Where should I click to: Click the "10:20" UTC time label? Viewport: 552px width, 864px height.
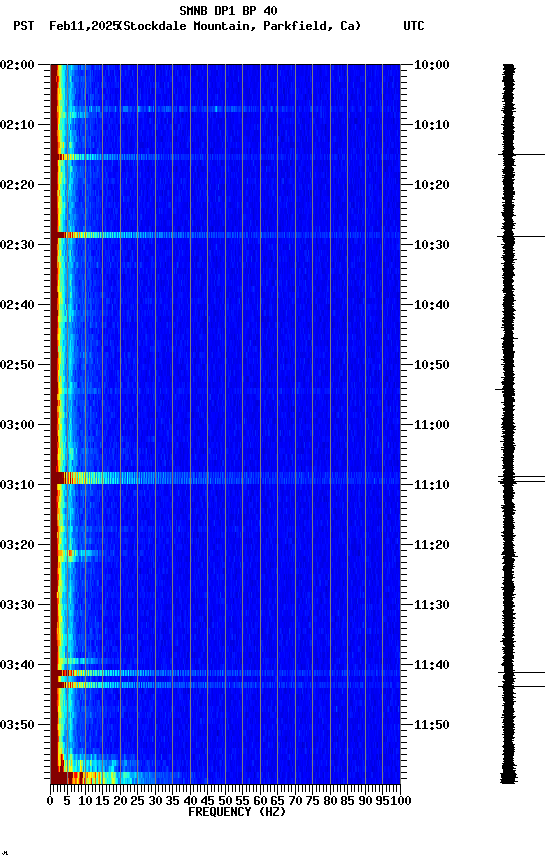click(x=431, y=185)
